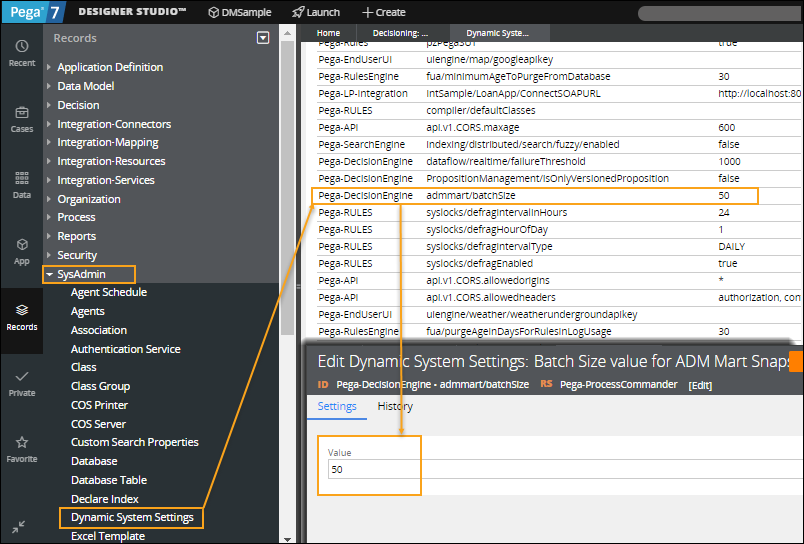Open the Settings tab in edit form
Viewport: 804px width, 544px height.
(337, 406)
